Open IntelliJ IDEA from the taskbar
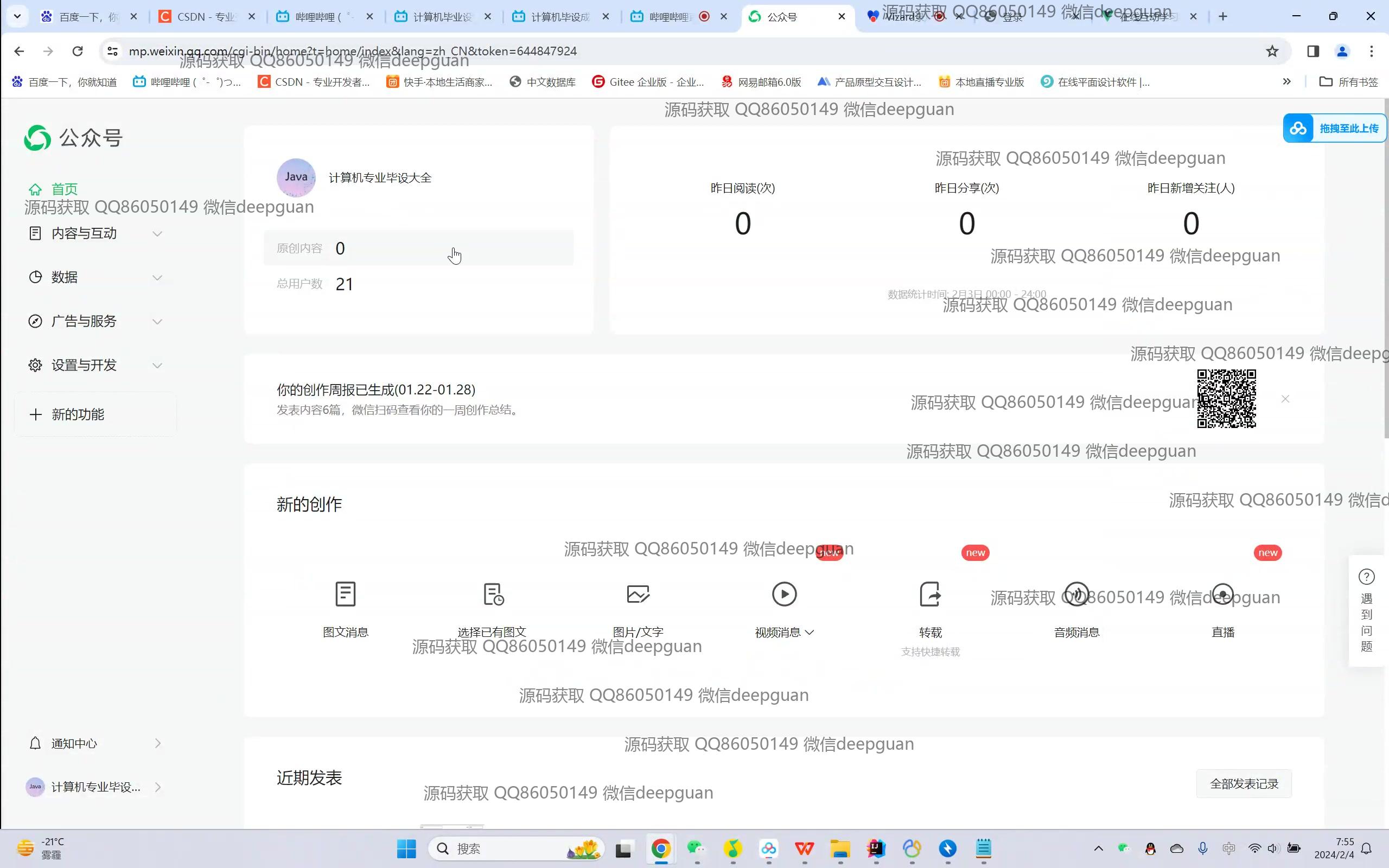1389x868 pixels. [876, 848]
